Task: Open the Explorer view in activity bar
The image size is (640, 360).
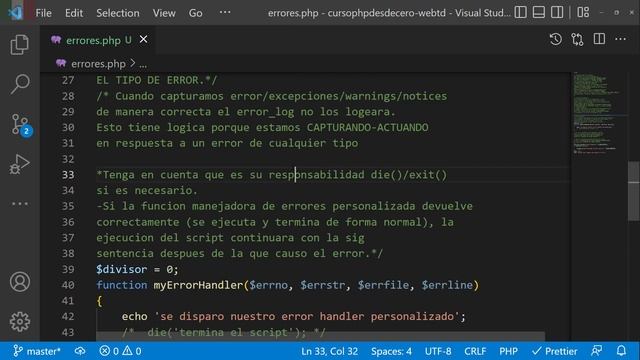Action: 19,44
